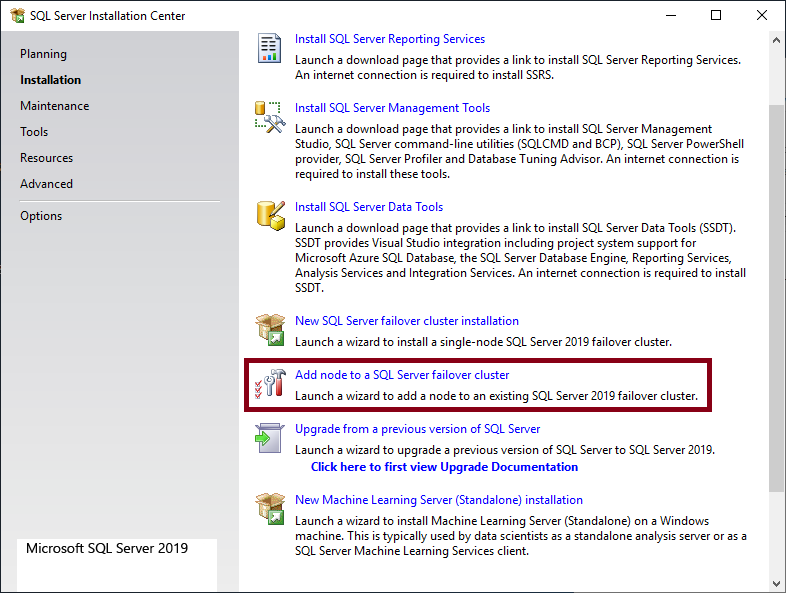786x593 pixels.
Task: Open Install SQL Server Management Tools link
Action: [x=392, y=108]
